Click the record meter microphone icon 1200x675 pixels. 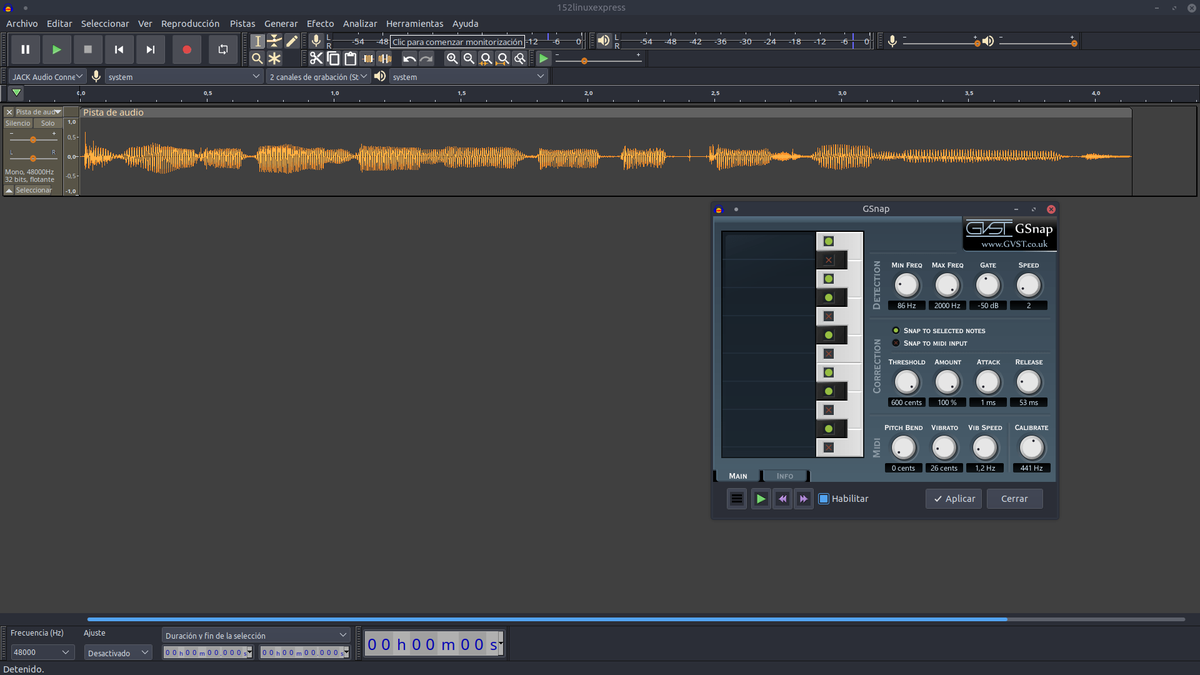316,41
